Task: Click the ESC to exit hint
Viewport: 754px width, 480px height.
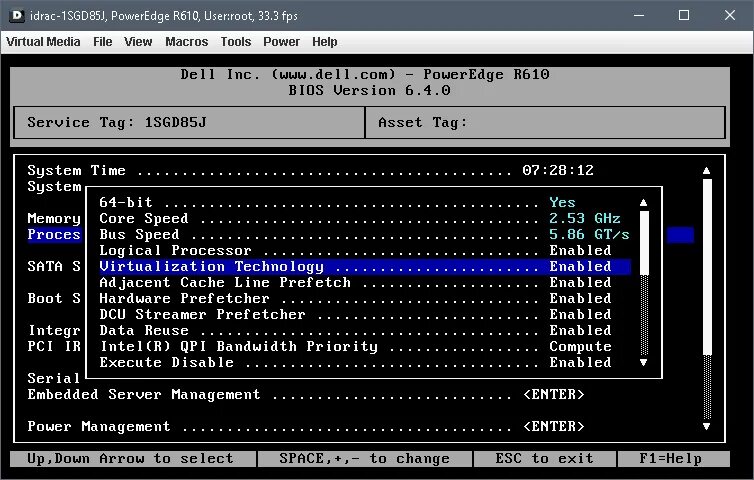Action: coord(544,458)
